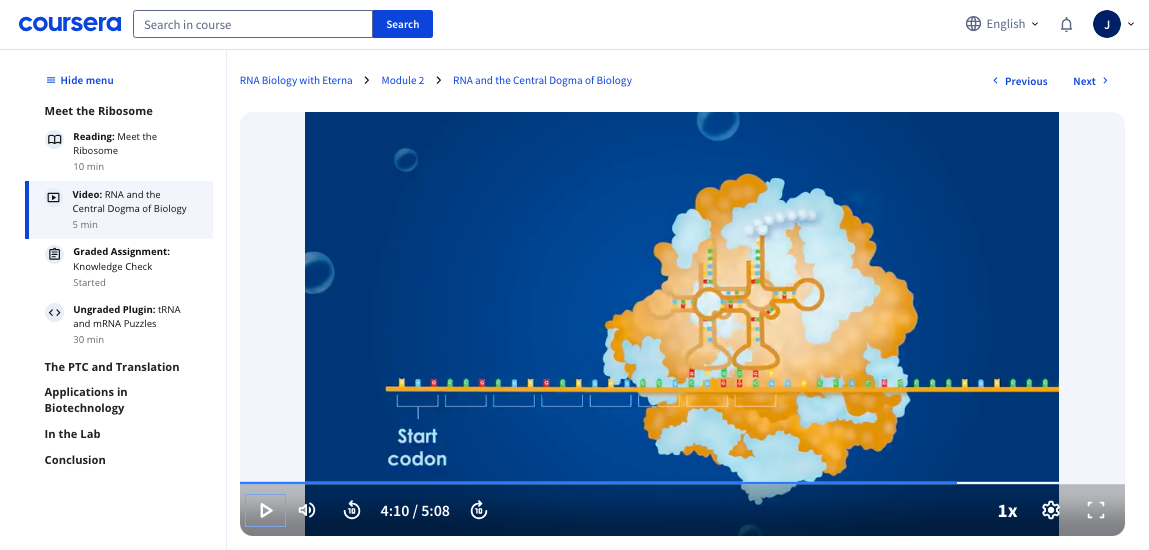Screen dimensions: 1149x550
Task: Go to Previous item
Action: point(1020,81)
